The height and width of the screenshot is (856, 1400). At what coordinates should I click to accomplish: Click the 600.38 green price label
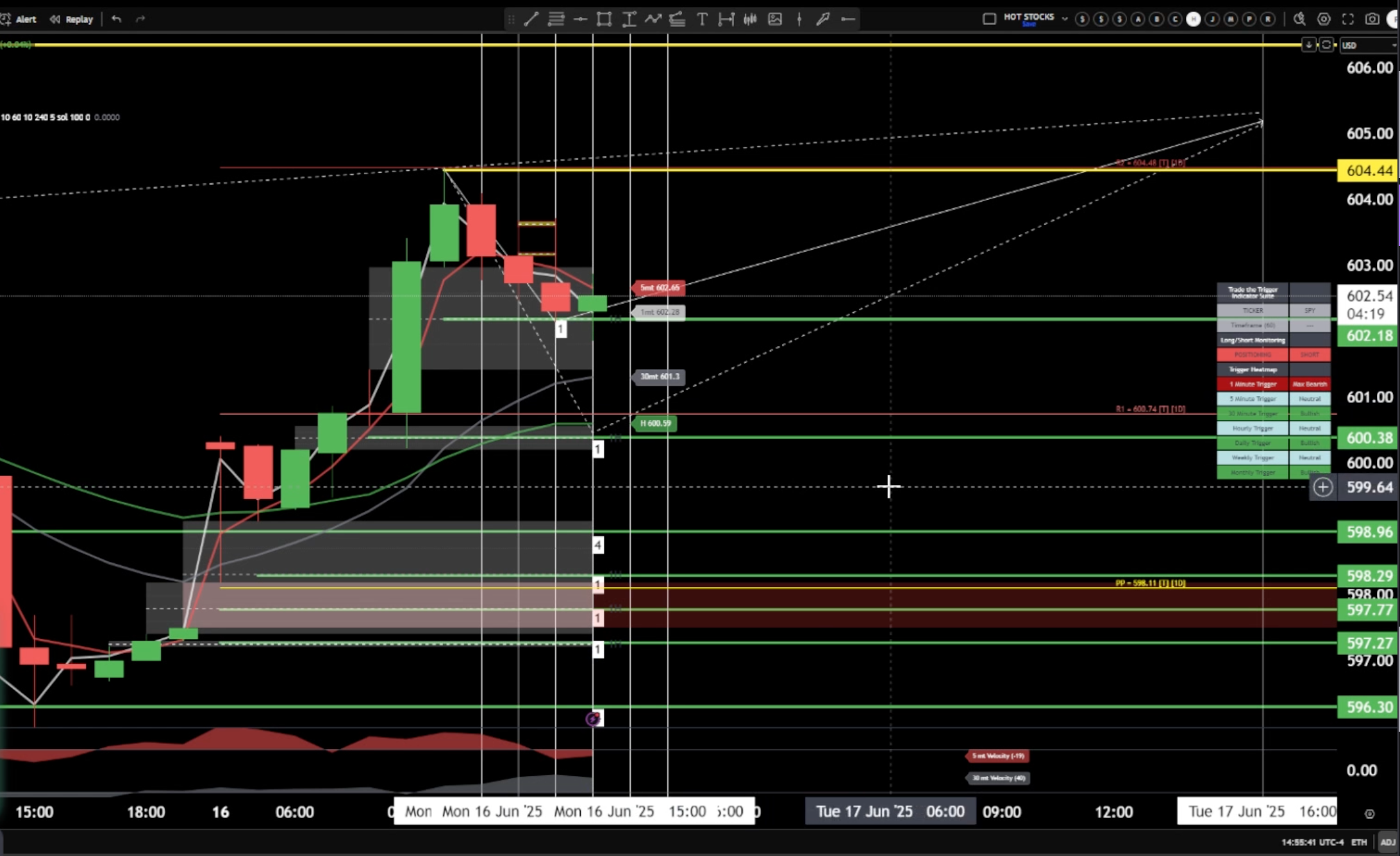pos(1368,438)
